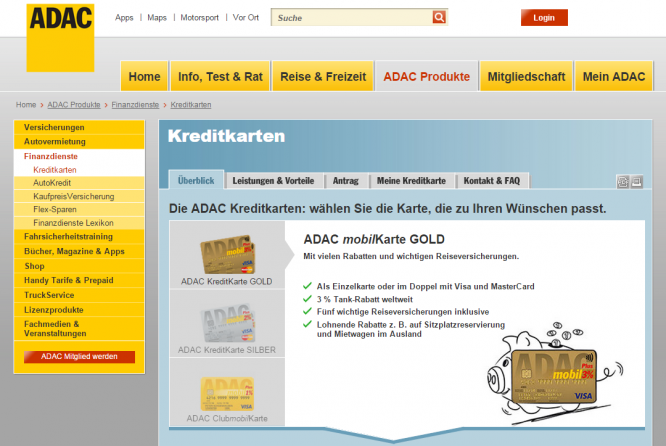666x446 pixels.
Task: Open the Vor Ort link
Action: 246,17
